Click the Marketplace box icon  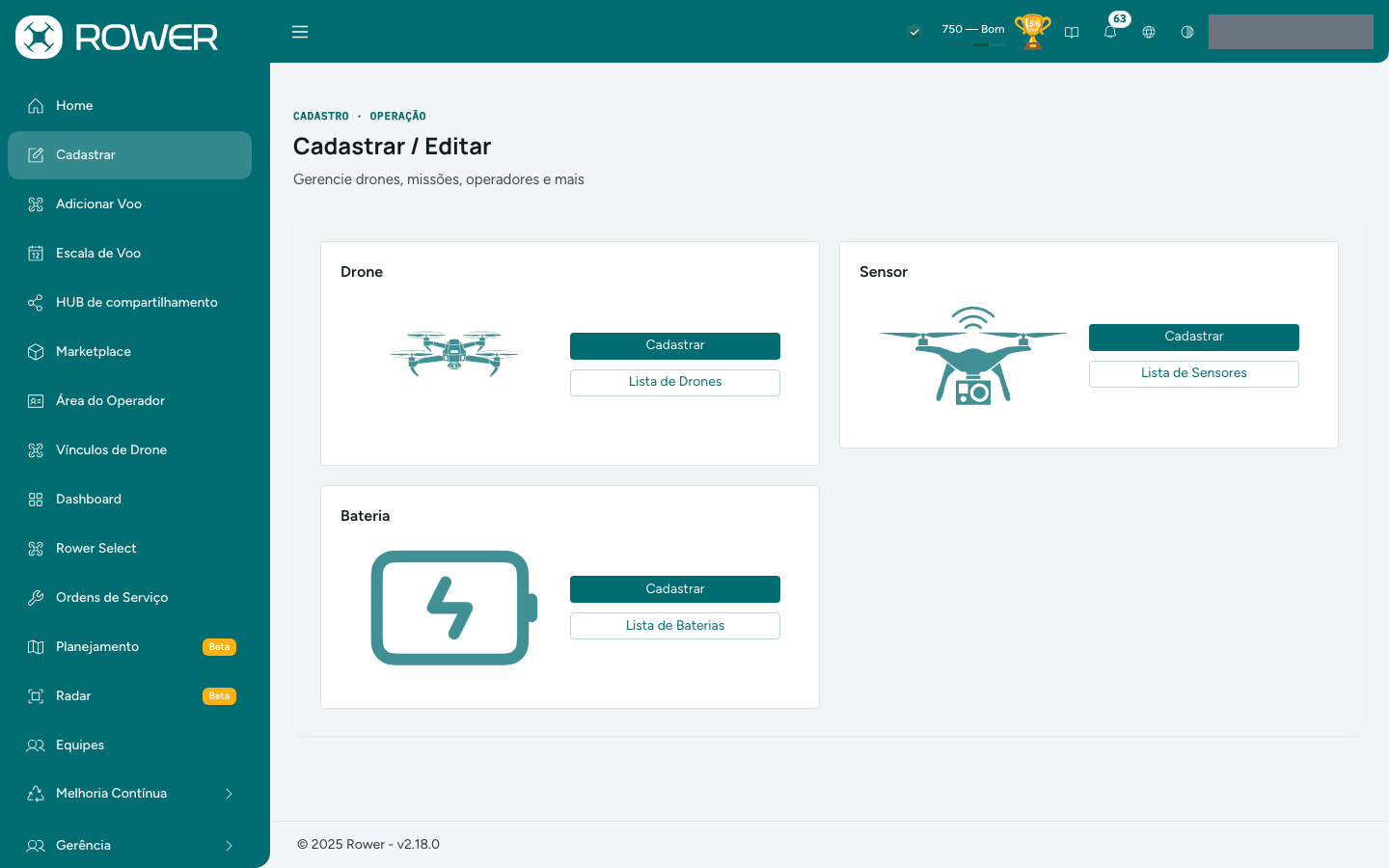36,352
